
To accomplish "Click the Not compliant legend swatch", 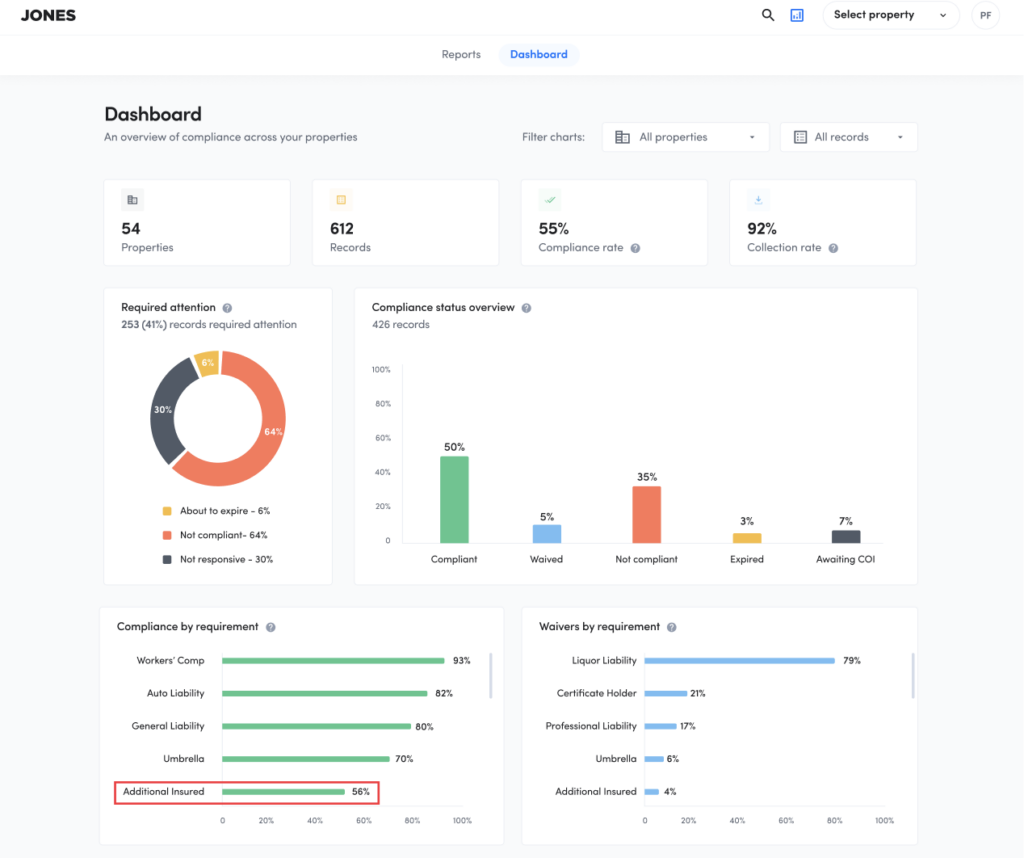I will pyautogui.click(x=167, y=535).
